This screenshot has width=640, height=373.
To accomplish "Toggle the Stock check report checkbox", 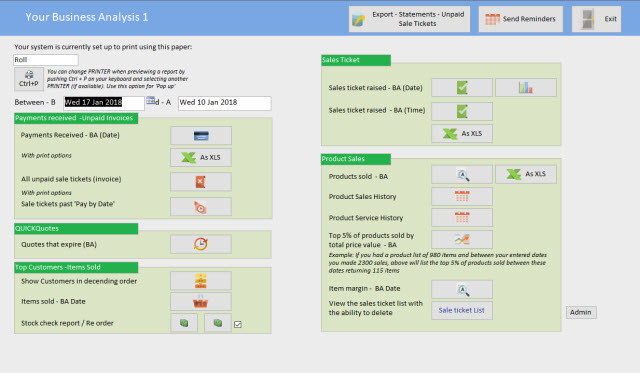I will click(x=238, y=324).
